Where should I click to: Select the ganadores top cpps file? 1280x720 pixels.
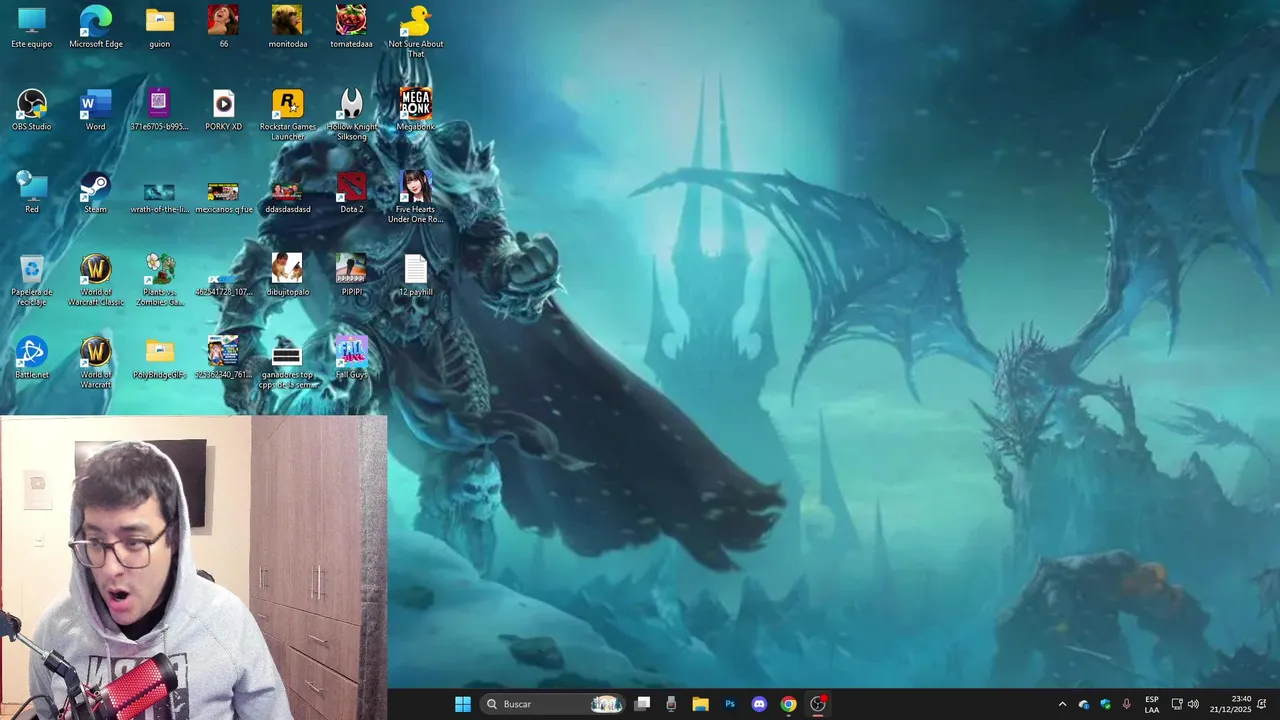click(288, 367)
